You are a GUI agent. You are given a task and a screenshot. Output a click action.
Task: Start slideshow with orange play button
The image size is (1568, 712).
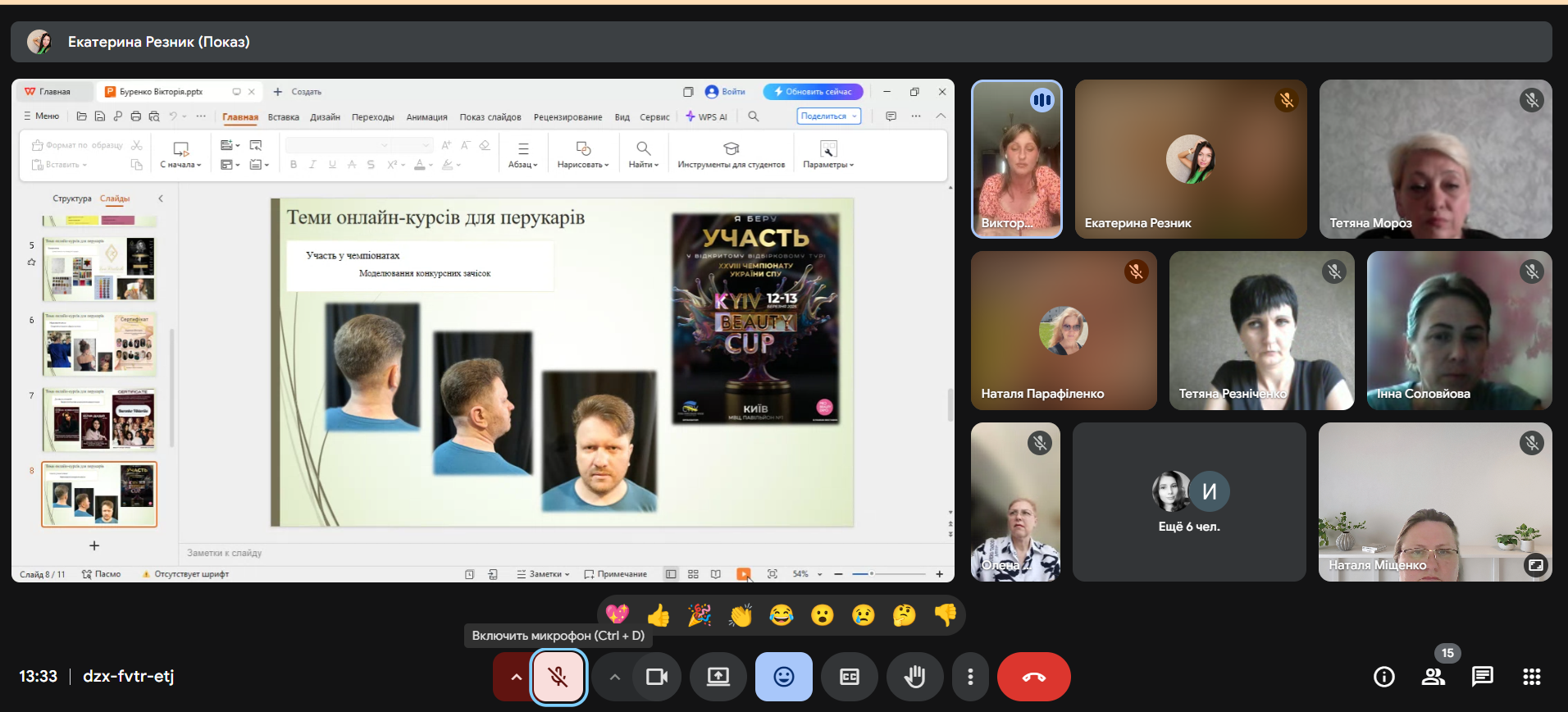tap(744, 574)
